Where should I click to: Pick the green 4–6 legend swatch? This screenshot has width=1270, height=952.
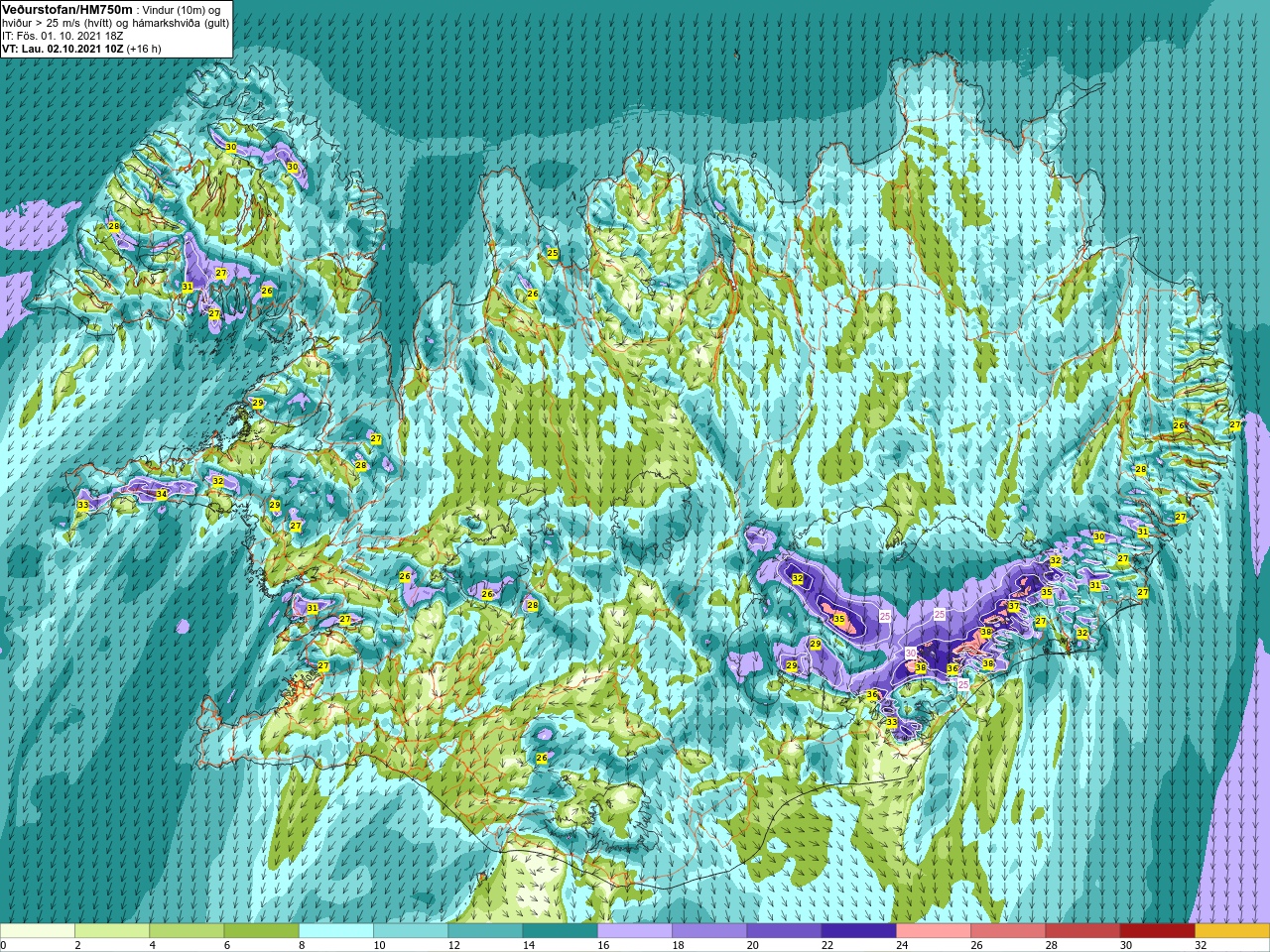[x=187, y=931]
